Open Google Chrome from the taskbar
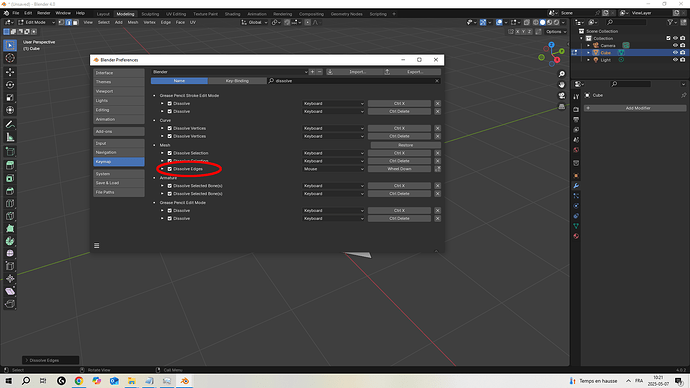This screenshot has height=388, width=690. tap(79, 381)
